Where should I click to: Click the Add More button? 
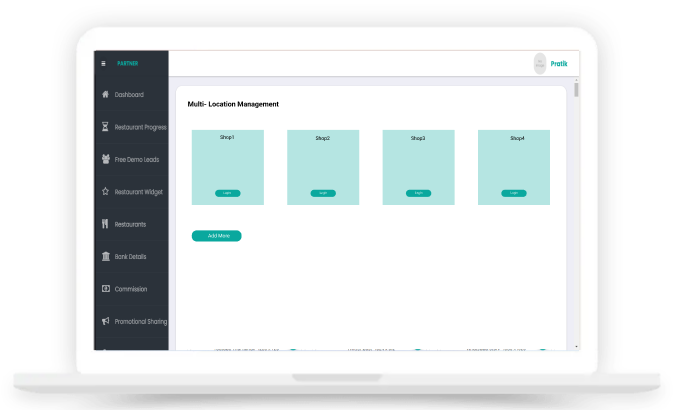217,236
